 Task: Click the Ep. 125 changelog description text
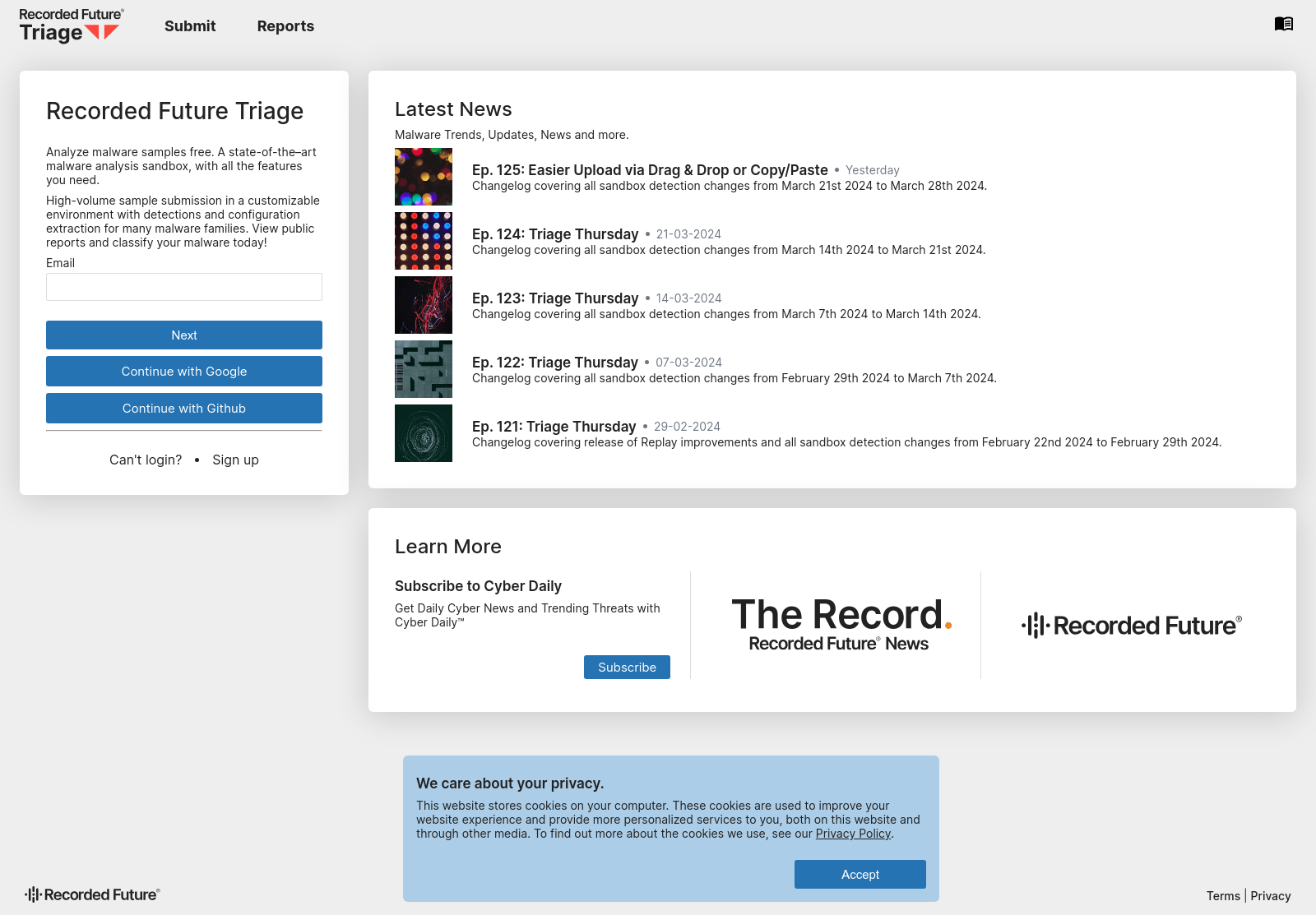[730, 186]
